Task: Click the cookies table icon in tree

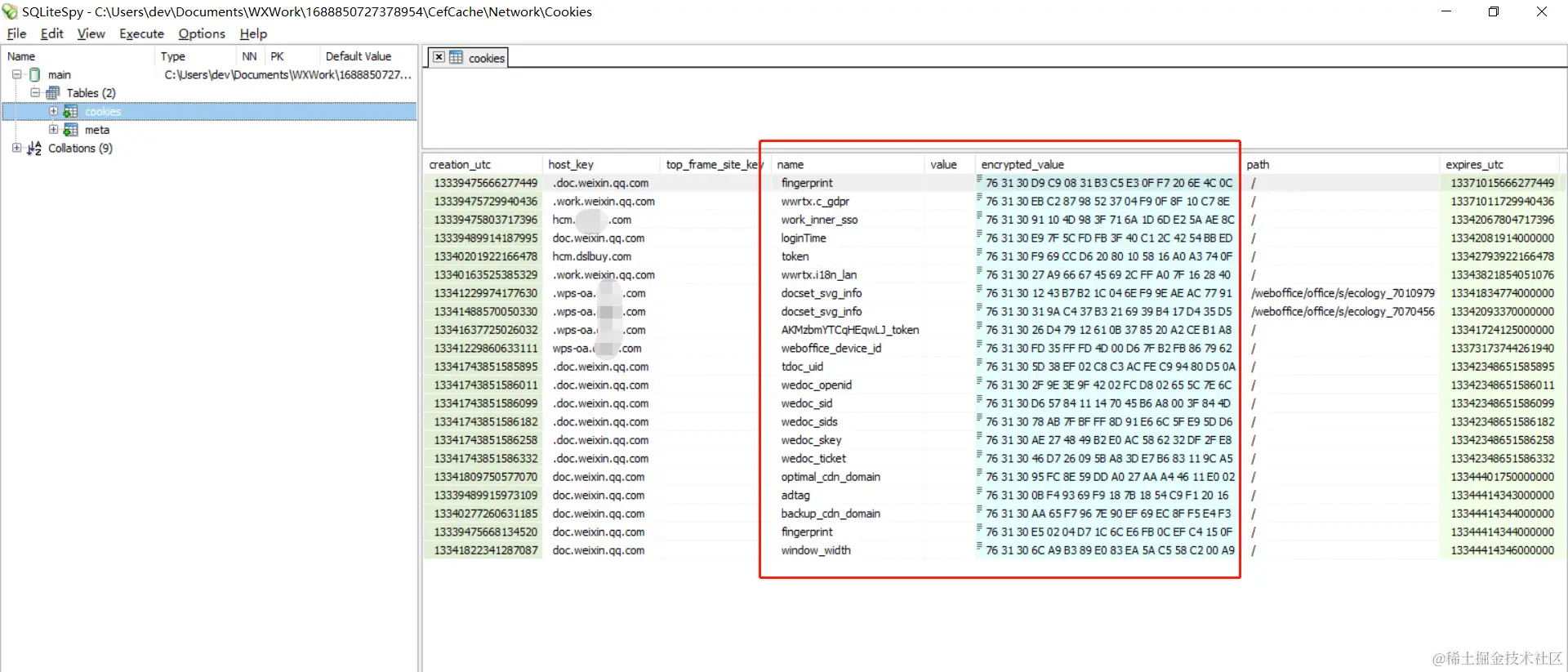Action: pos(71,111)
